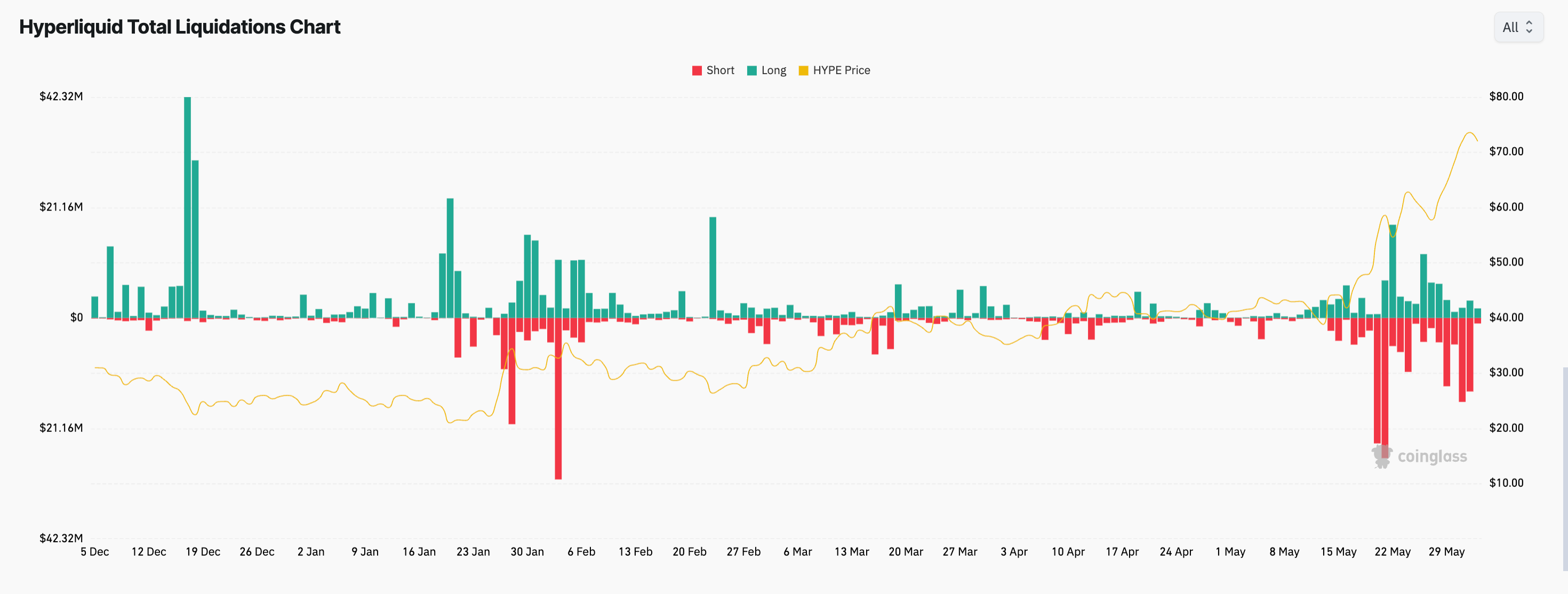Click the $0 left axis label
The height and width of the screenshot is (594, 1568).
point(77,318)
